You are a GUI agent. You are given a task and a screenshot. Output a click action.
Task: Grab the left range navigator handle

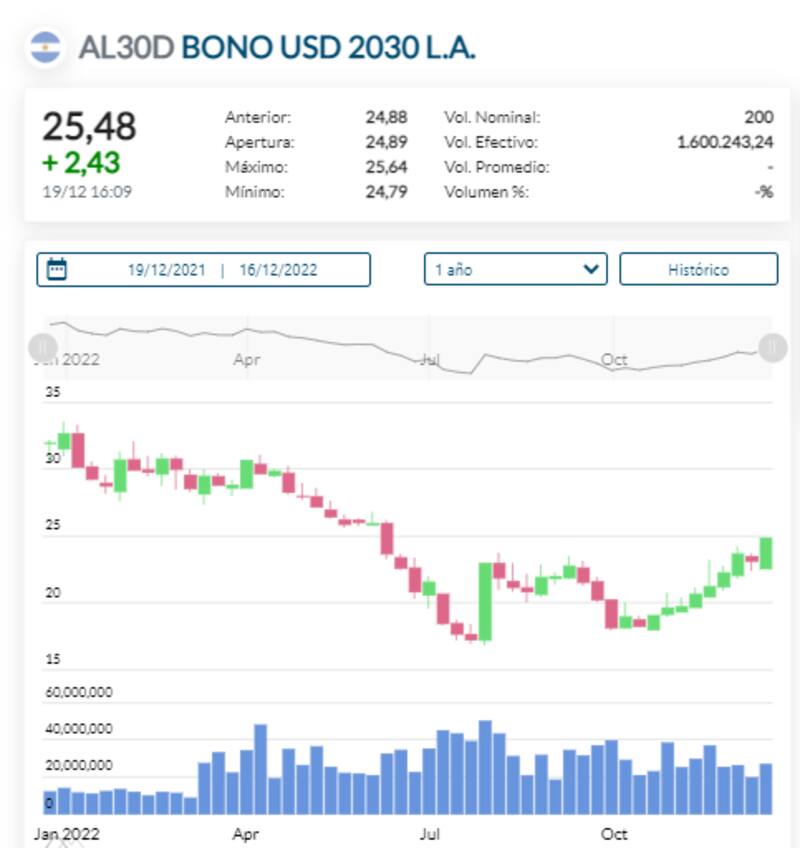[42, 348]
